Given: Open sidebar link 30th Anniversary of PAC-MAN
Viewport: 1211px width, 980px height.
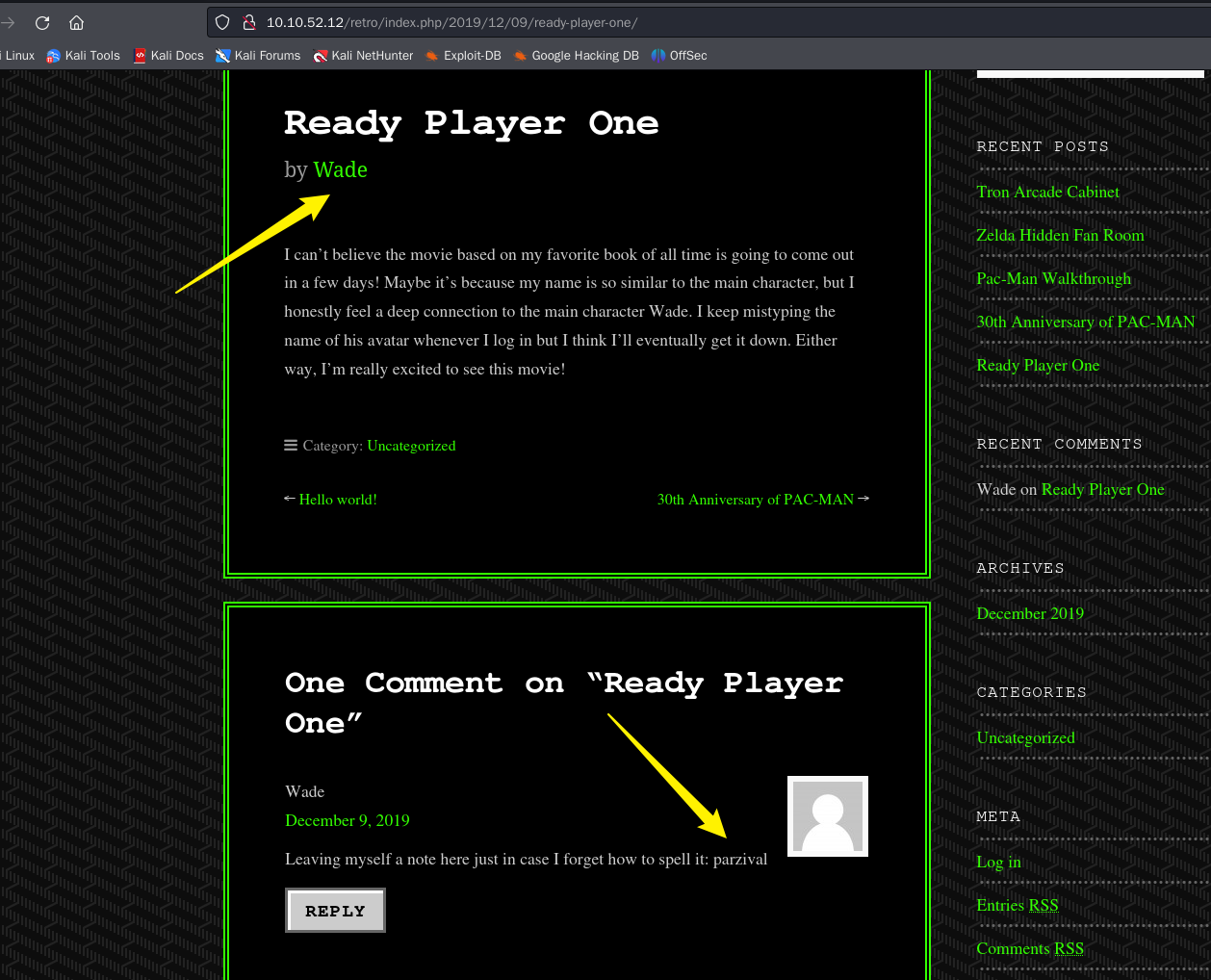Looking at the screenshot, I should click(1085, 322).
